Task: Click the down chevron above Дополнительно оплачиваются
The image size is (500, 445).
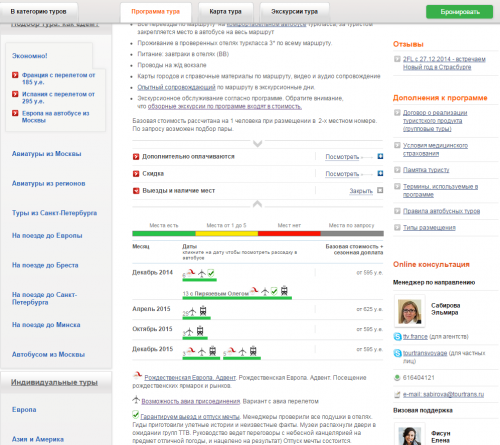Action: [257, 144]
